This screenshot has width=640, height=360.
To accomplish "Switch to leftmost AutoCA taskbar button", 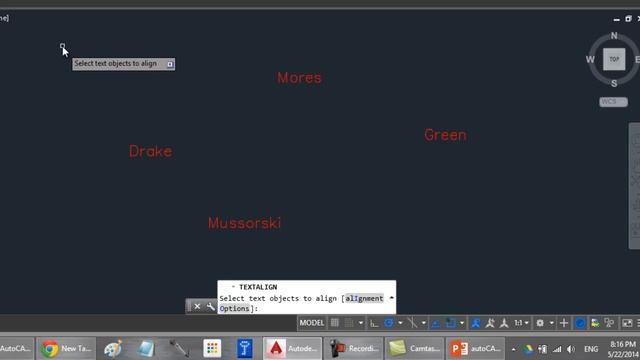I will coord(16,349).
